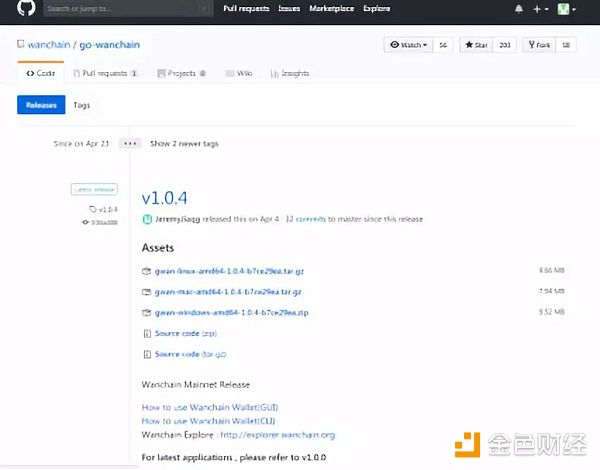Switch to the Code tab
Screen dimensions: 600x470
point(41,73)
